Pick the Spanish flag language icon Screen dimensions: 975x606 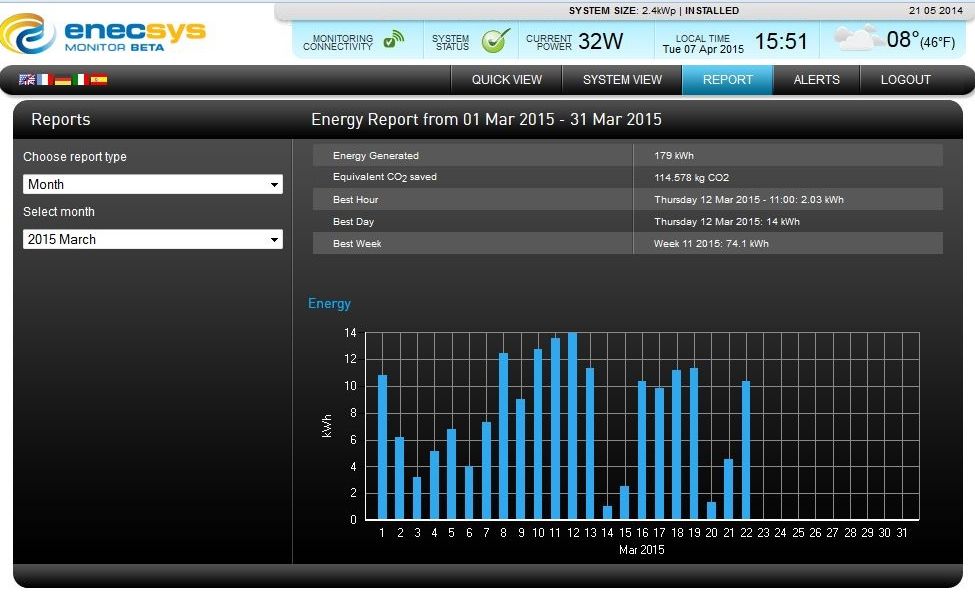click(98, 80)
